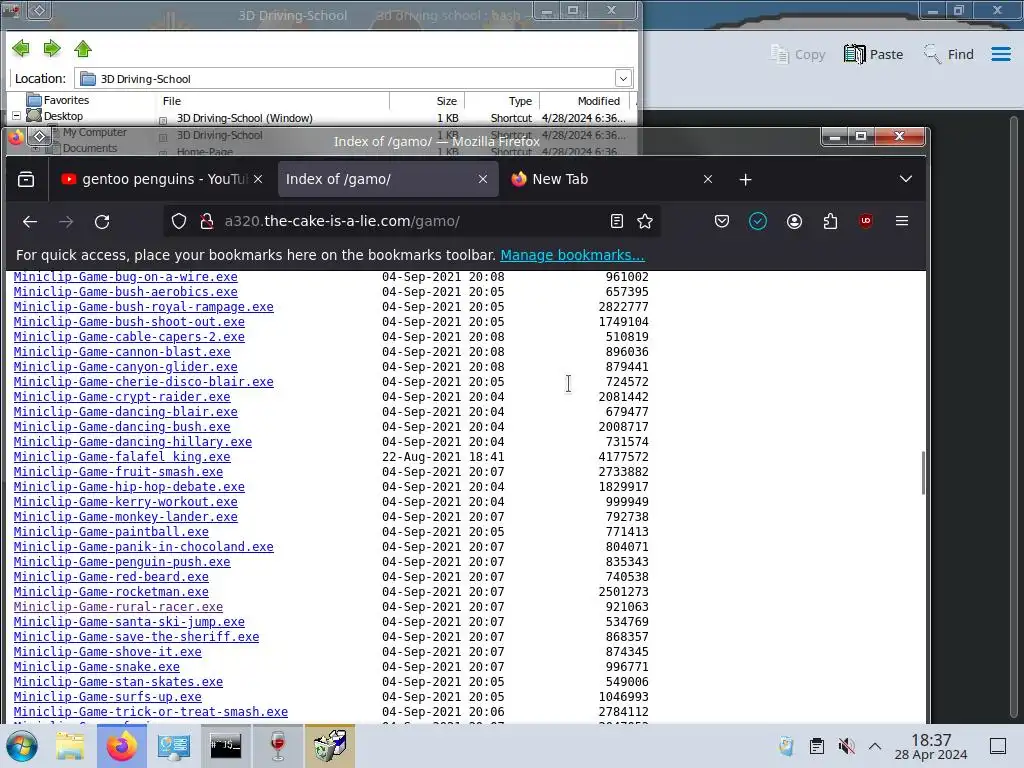The height and width of the screenshot is (768, 1024).
Task: Open the blue hamburger menu in background window
Action: pyautogui.click(x=1000, y=54)
